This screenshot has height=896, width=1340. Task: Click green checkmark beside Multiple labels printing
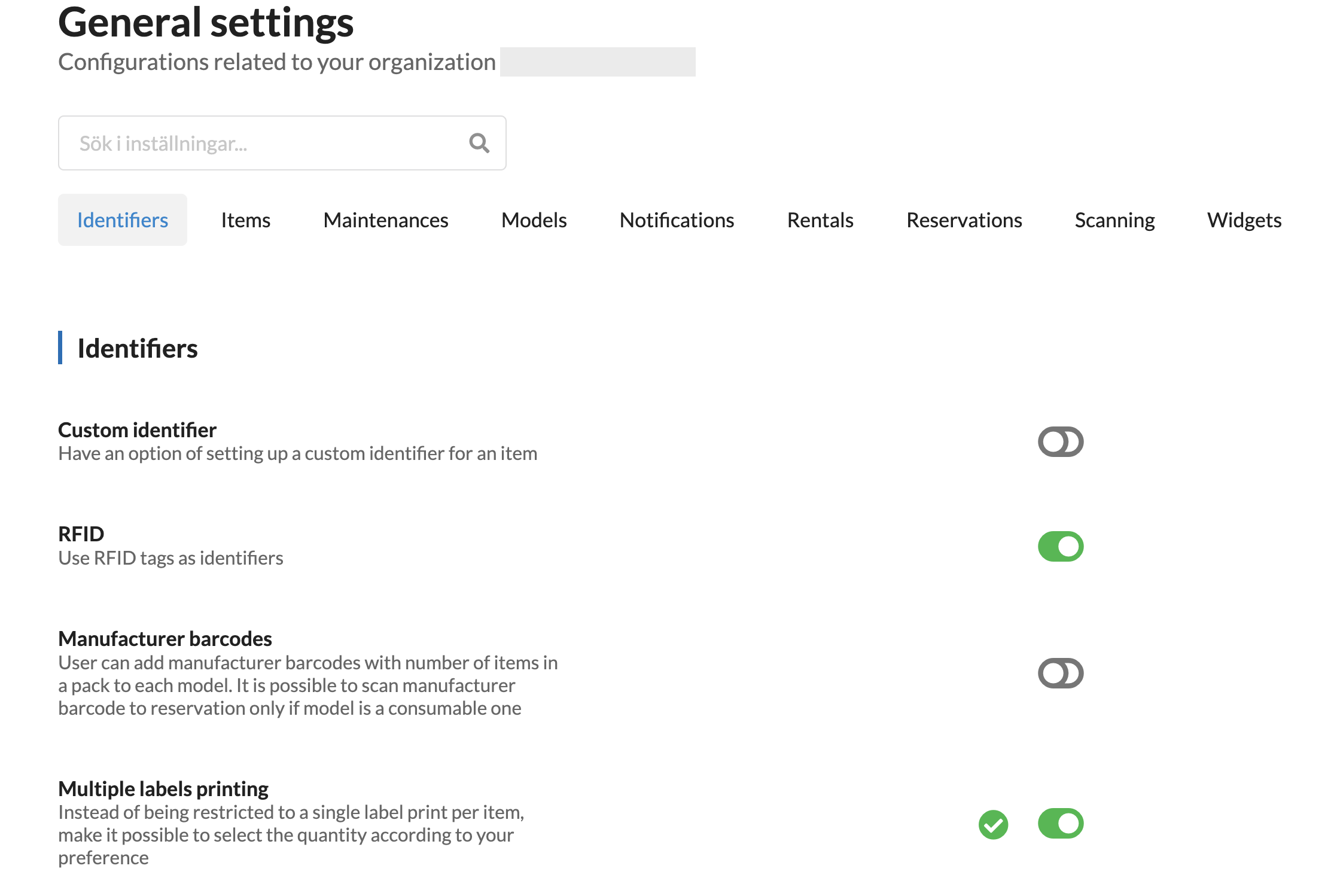point(993,825)
